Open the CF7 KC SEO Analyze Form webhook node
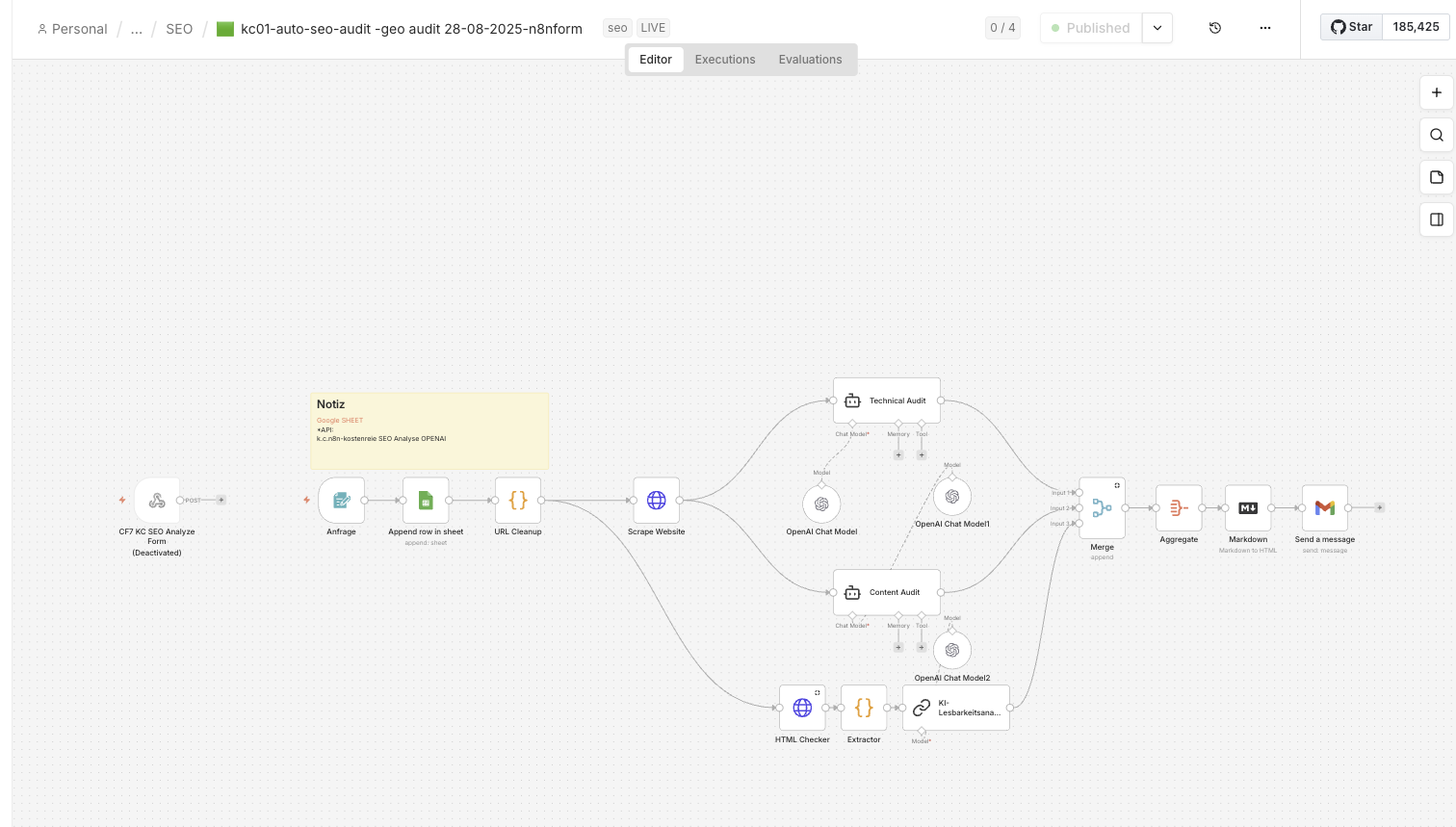1456x827 pixels. (157, 501)
